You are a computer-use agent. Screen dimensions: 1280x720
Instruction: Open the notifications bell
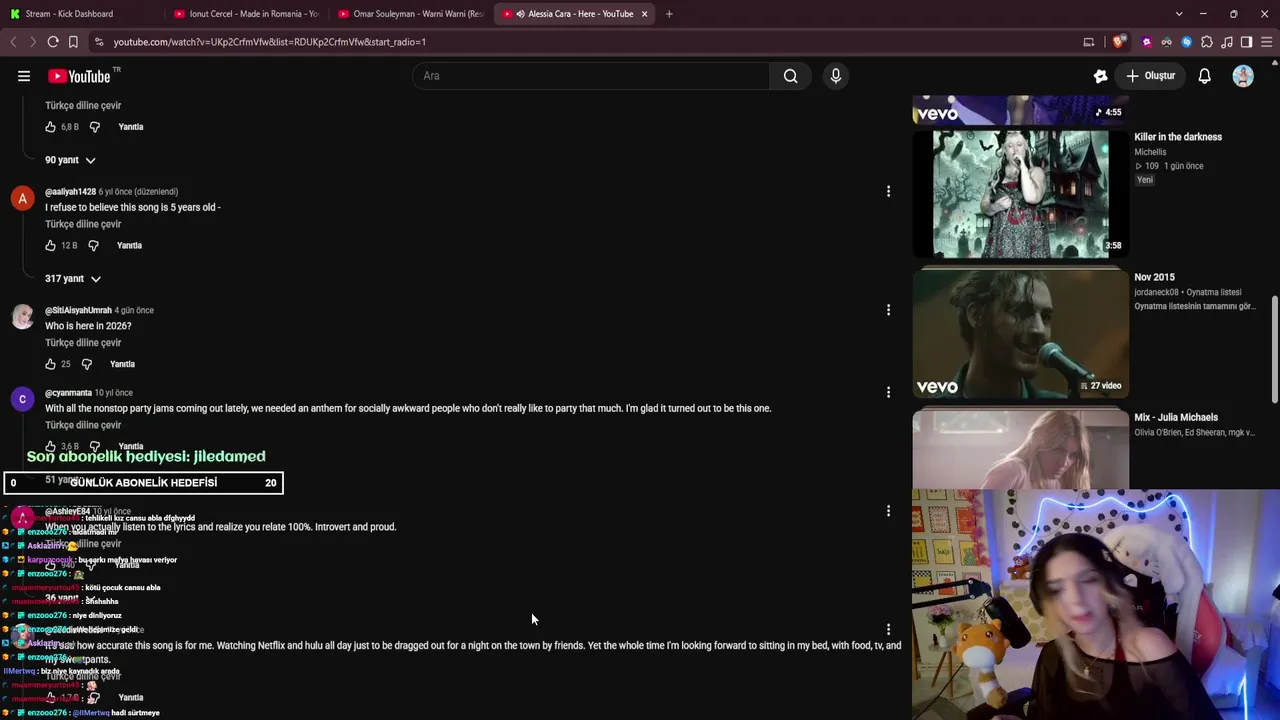(x=1205, y=76)
